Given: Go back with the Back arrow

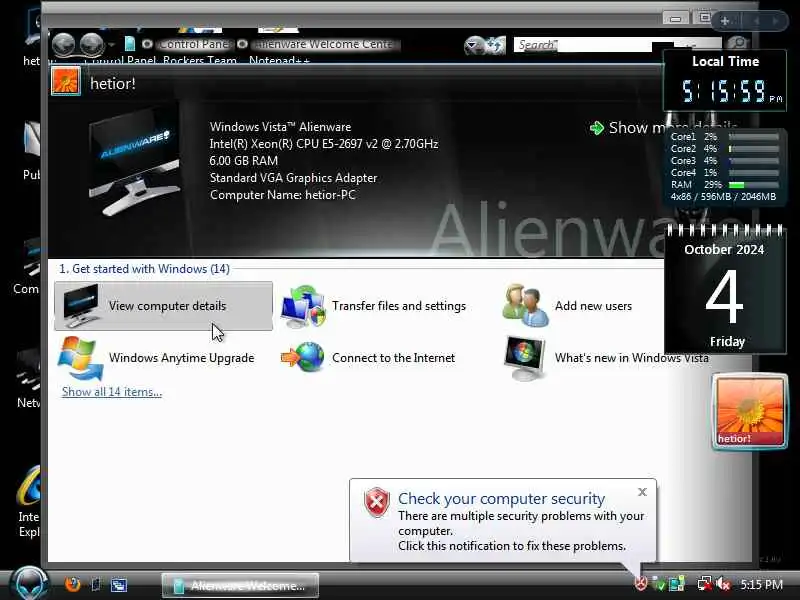Looking at the screenshot, I should coord(64,44).
